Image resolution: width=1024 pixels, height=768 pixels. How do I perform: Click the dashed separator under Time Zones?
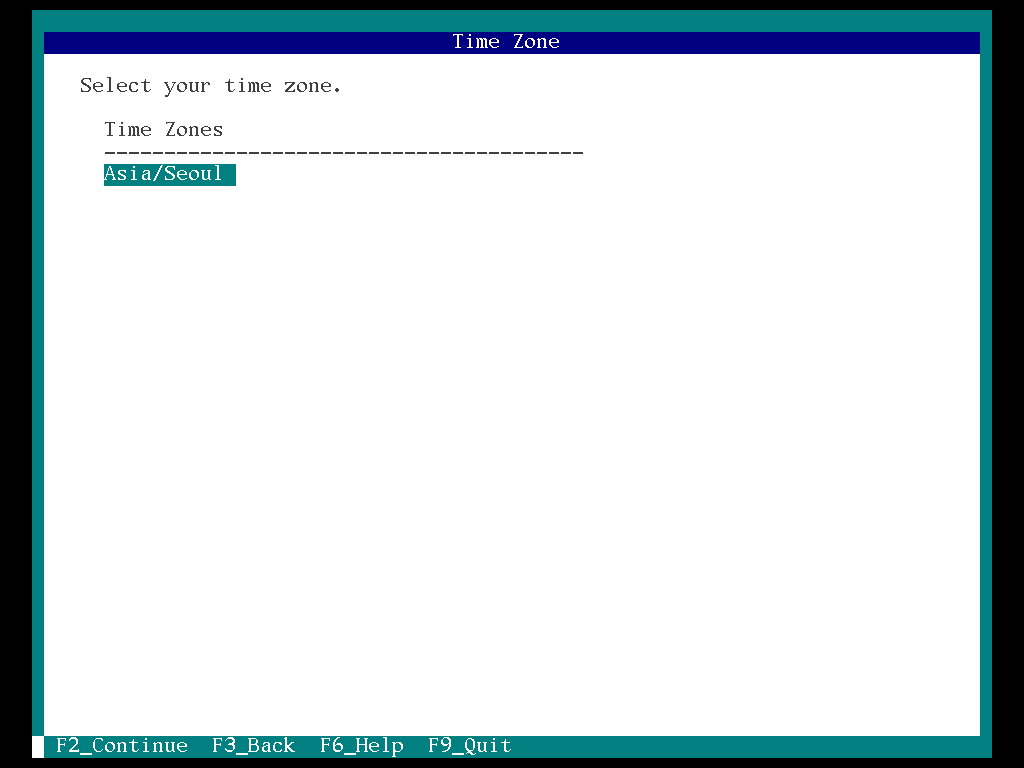click(x=343, y=153)
